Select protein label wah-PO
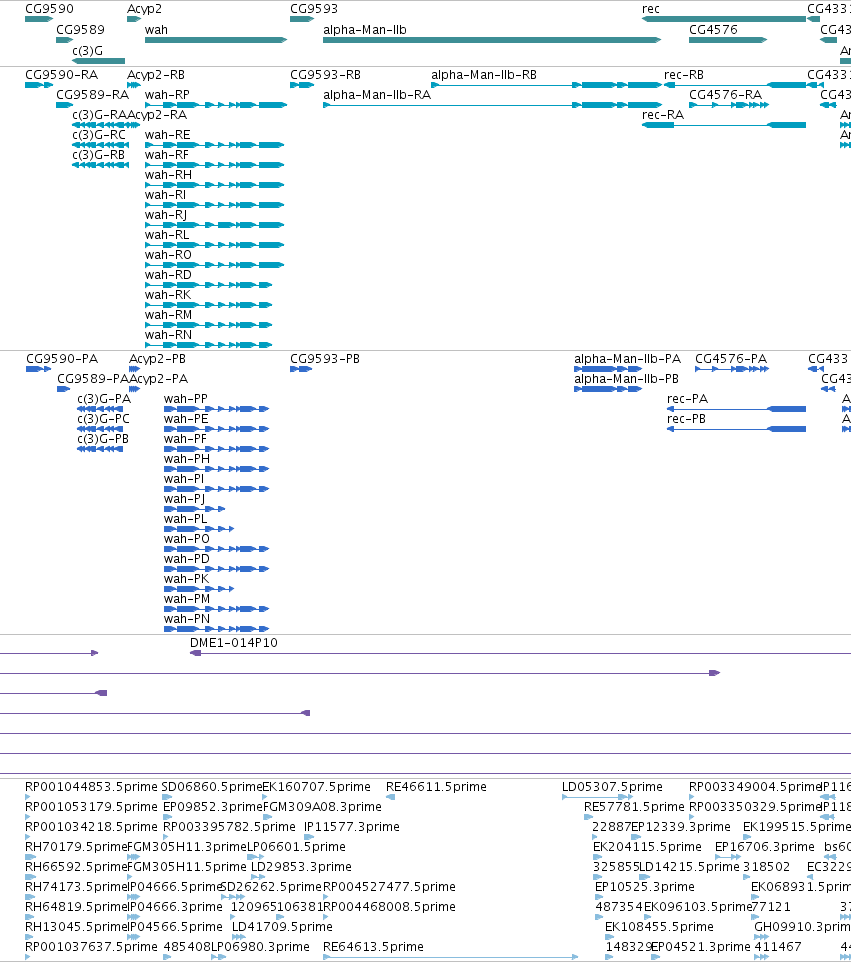 pyautogui.click(x=187, y=539)
